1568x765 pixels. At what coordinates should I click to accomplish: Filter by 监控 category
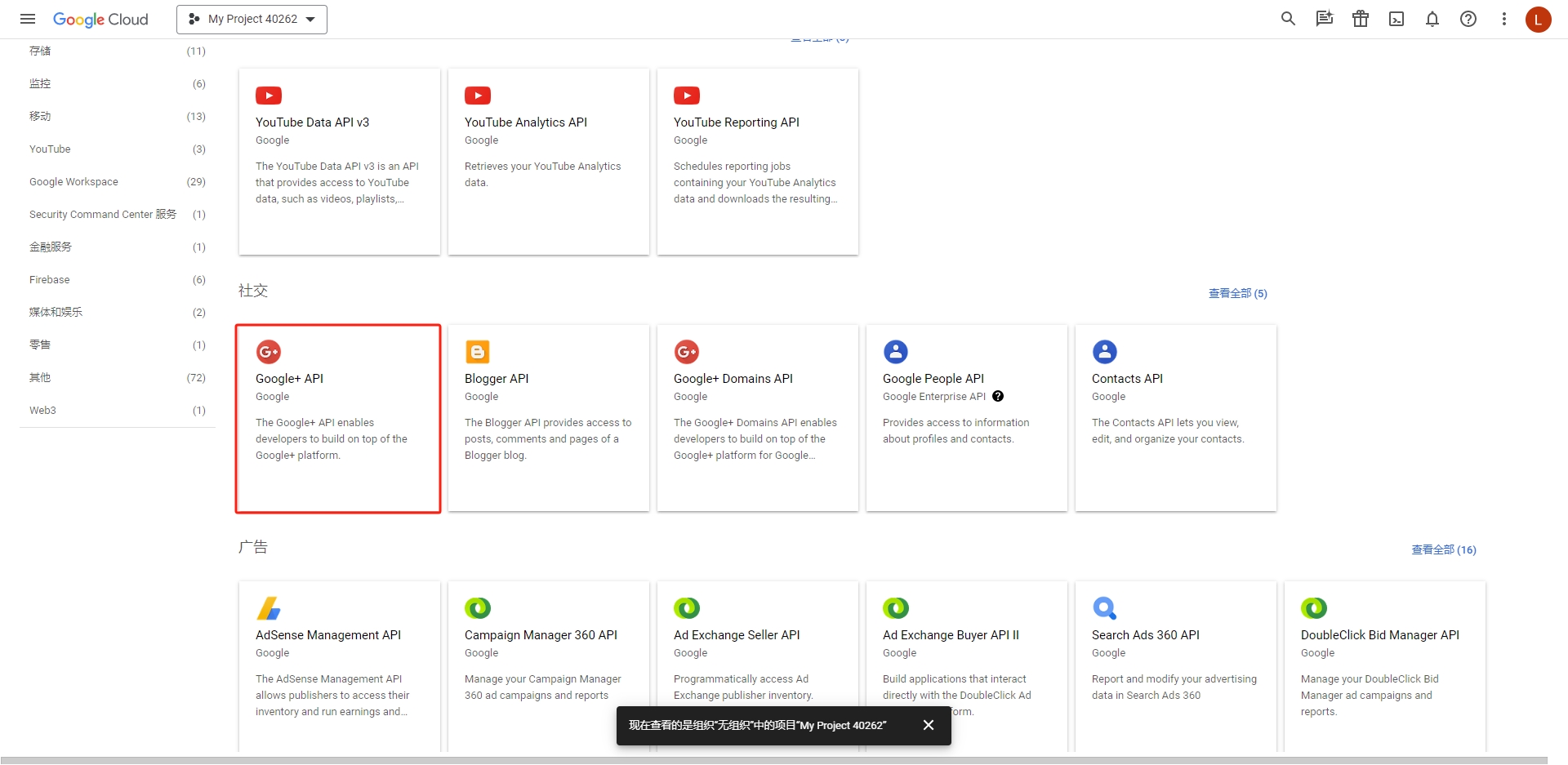point(118,83)
